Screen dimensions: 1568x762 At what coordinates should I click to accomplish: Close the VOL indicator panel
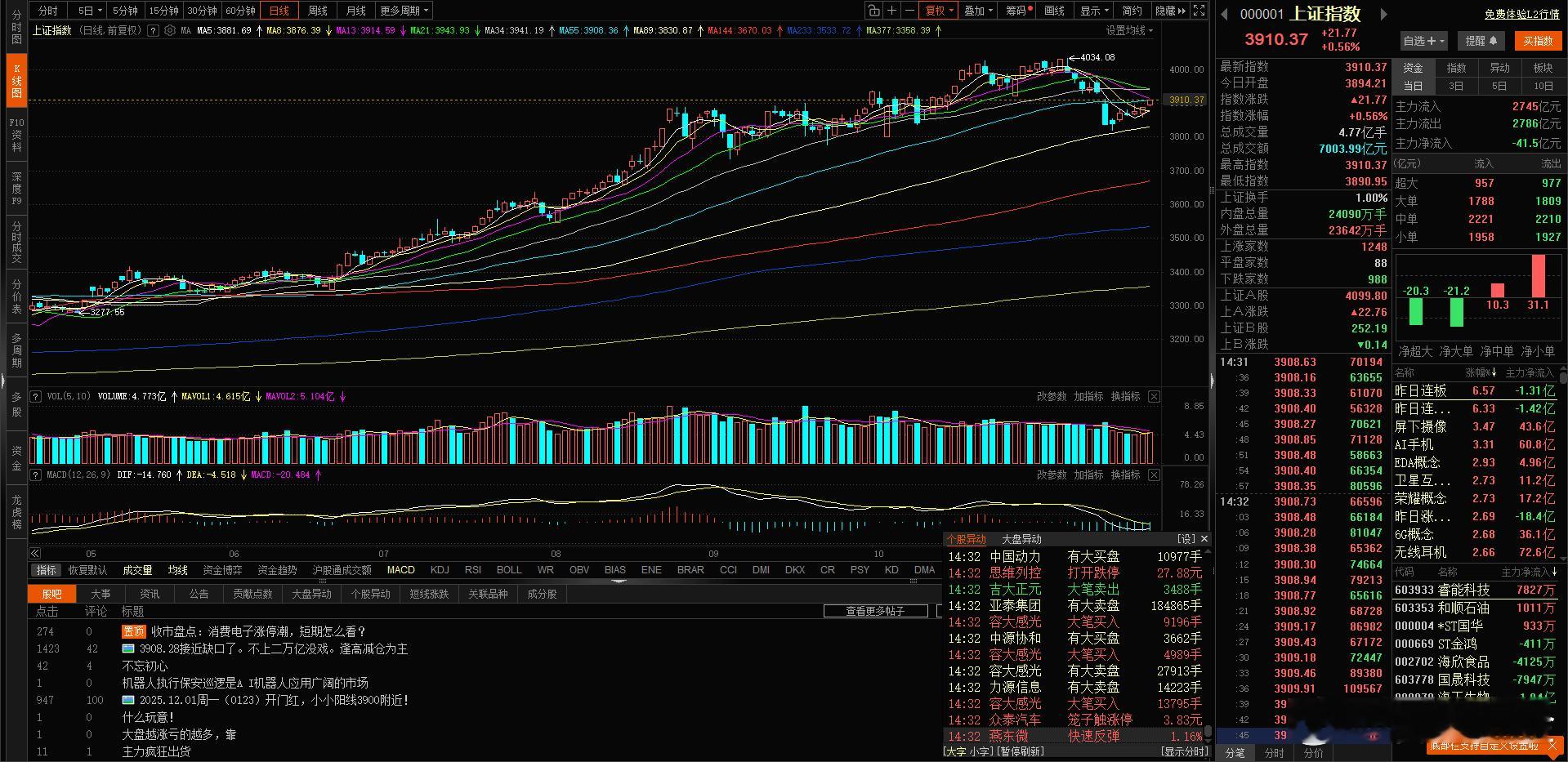[1154, 396]
